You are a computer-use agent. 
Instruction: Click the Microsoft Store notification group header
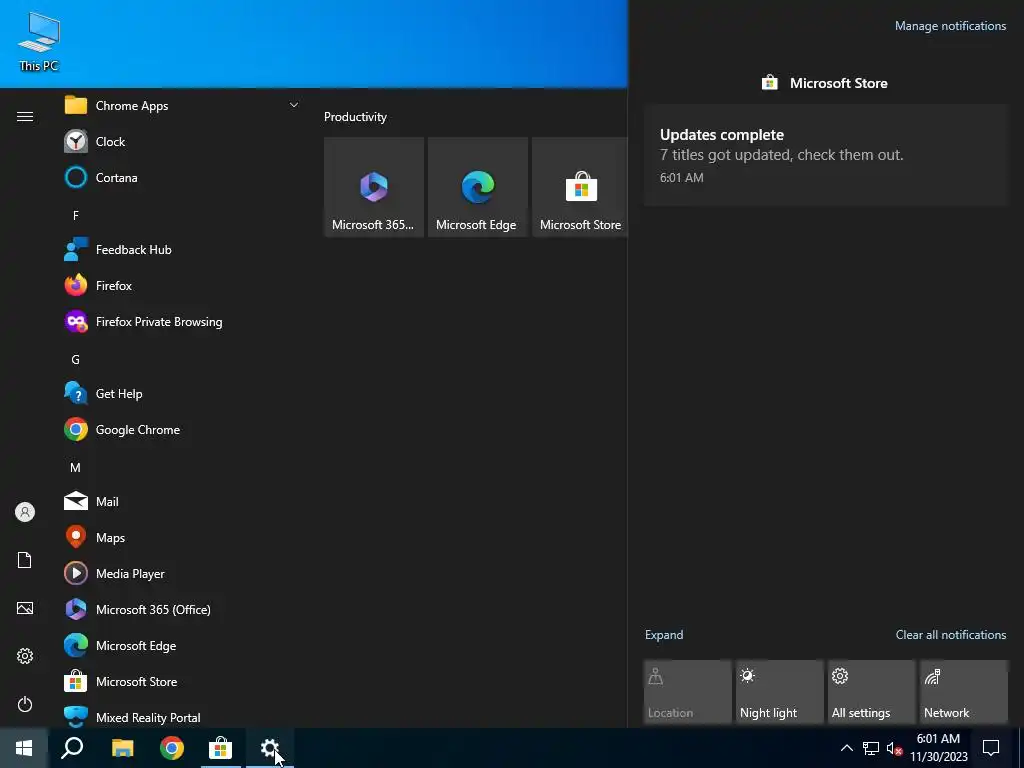(x=825, y=83)
